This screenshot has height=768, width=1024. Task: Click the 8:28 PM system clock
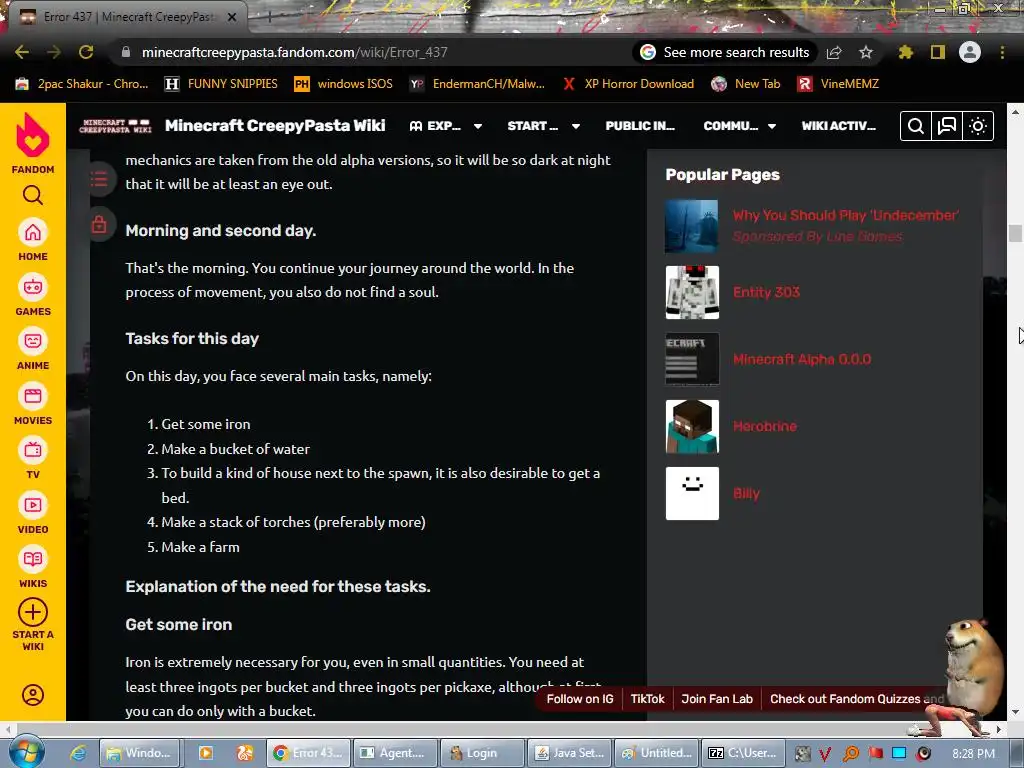973,753
